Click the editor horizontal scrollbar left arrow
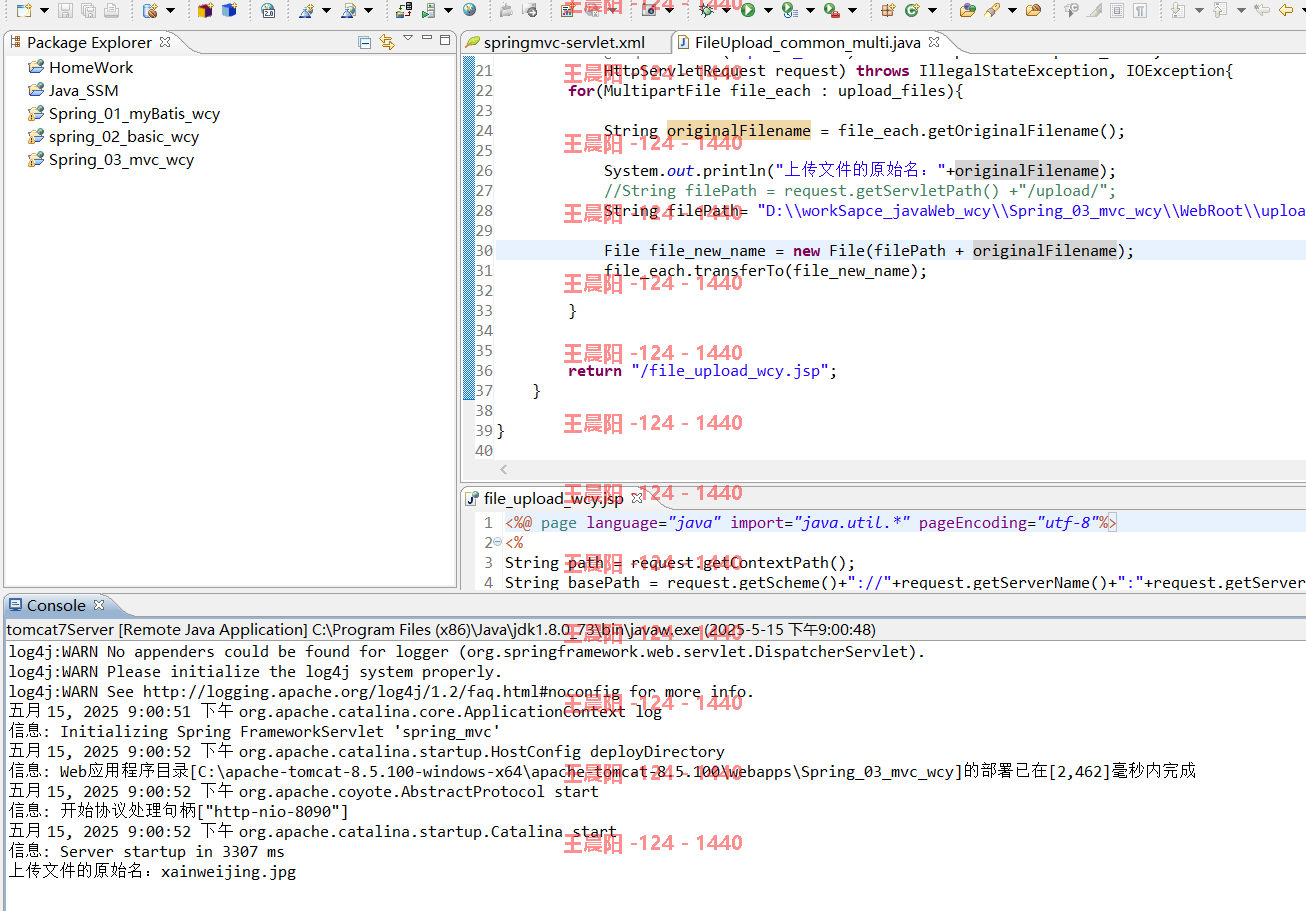The width and height of the screenshot is (1306, 911). 503,469
